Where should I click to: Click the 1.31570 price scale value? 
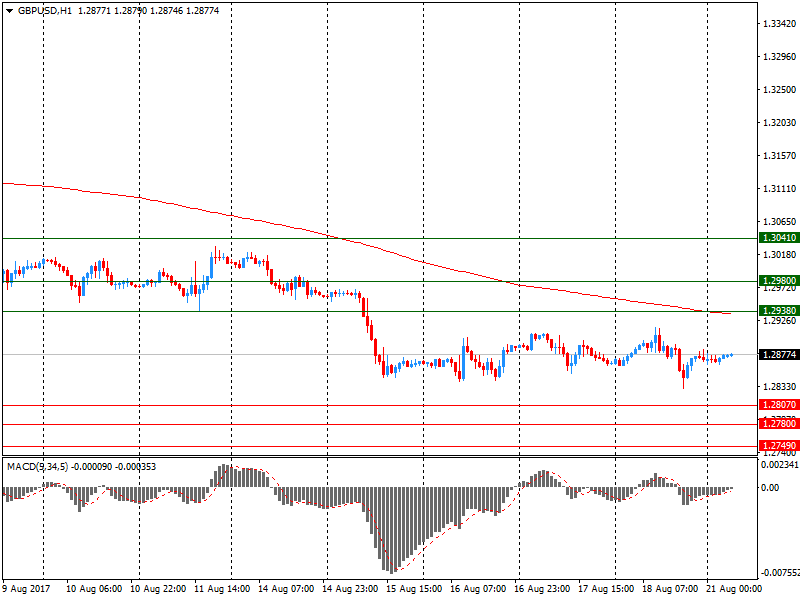tap(780, 156)
